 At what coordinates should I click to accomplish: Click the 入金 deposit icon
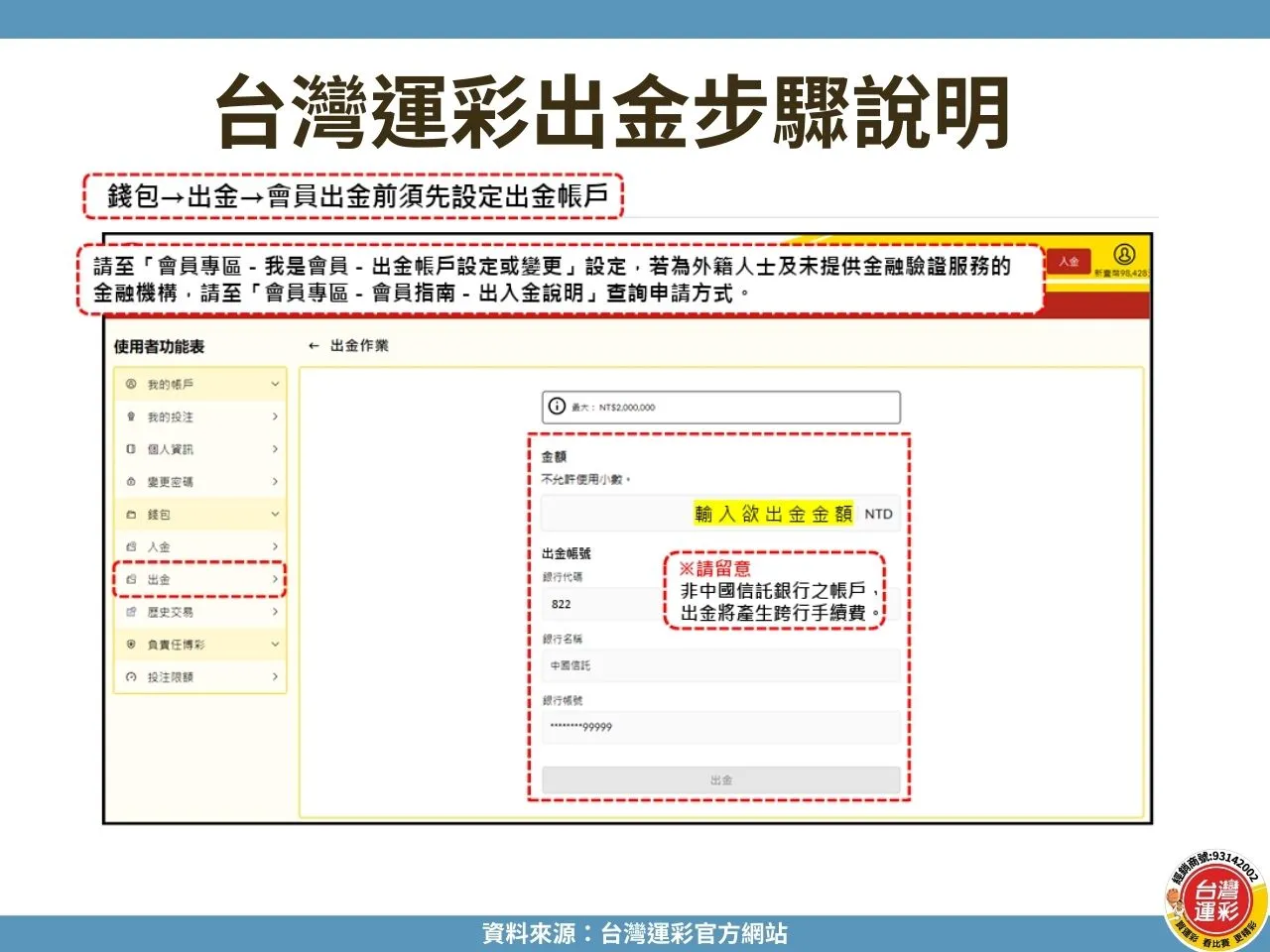click(131, 546)
